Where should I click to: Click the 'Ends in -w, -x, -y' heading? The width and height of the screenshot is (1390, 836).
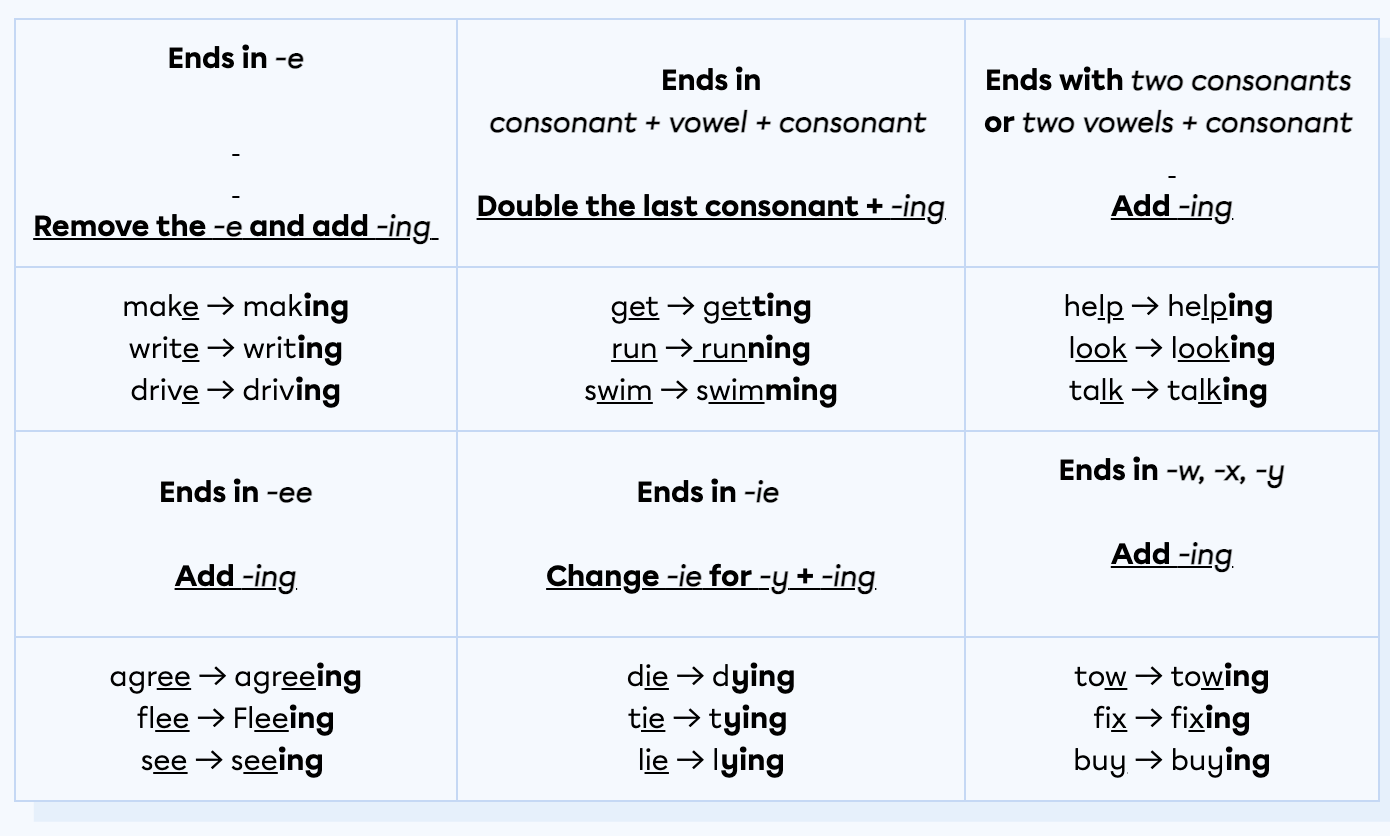(1171, 470)
